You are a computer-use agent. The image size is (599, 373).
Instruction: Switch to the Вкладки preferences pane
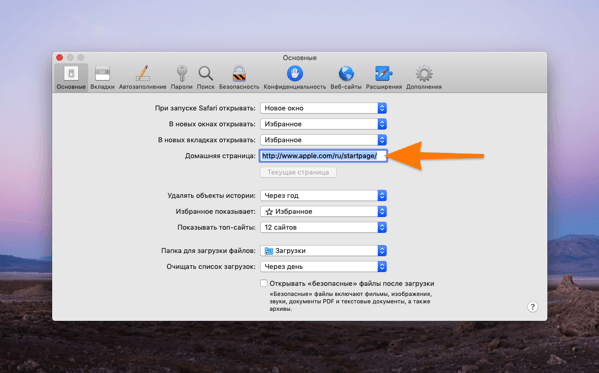(102, 78)
